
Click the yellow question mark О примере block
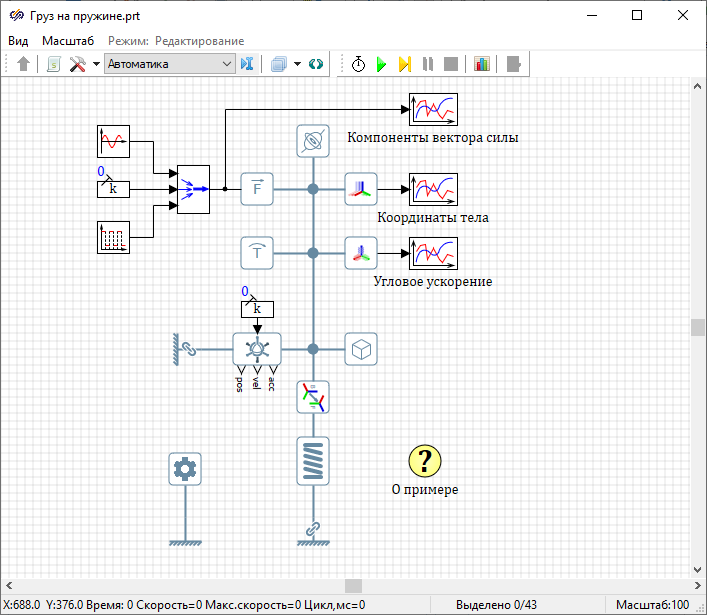coord(425,461)
